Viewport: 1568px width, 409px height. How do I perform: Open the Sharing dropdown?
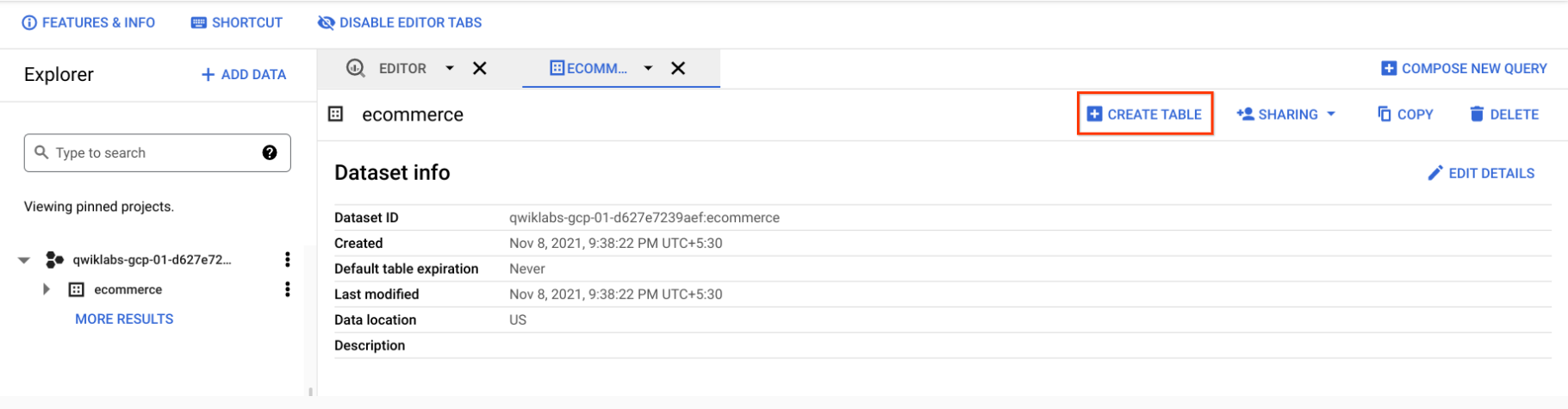[x=1285, y=114]
